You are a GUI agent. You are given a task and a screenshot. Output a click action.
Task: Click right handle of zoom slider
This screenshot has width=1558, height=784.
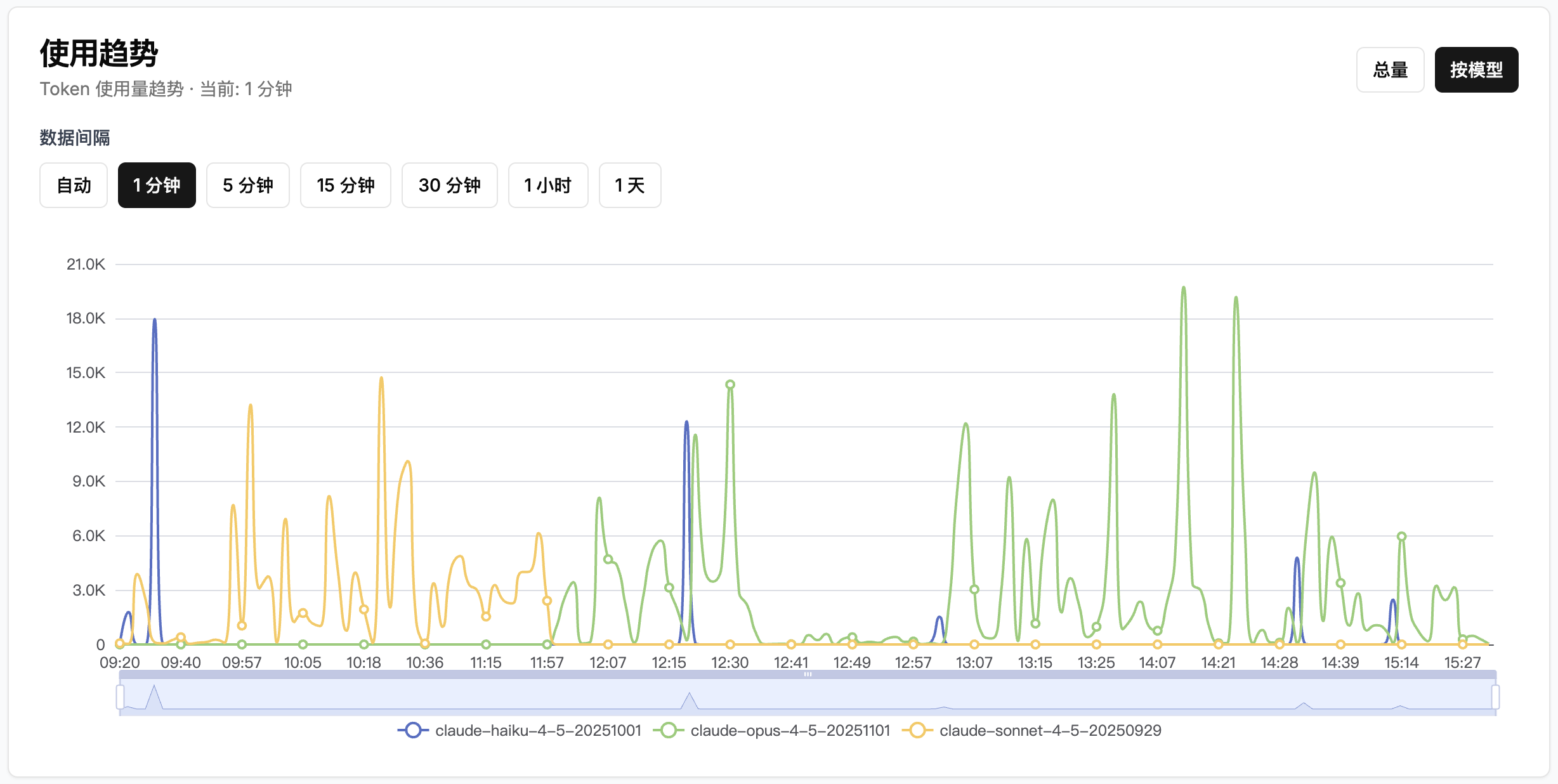tap(1495, 696)
